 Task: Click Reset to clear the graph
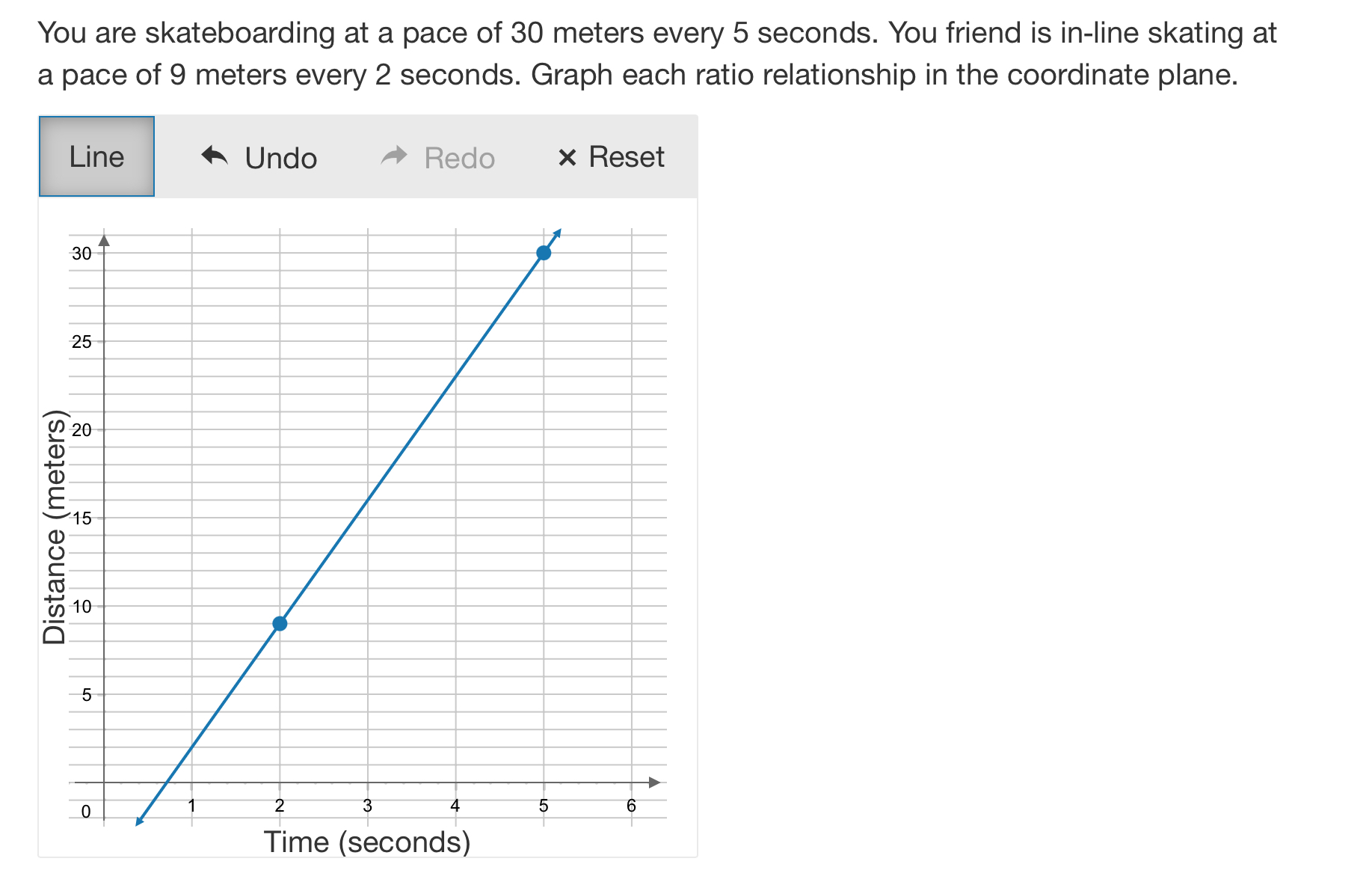point(611,157)
